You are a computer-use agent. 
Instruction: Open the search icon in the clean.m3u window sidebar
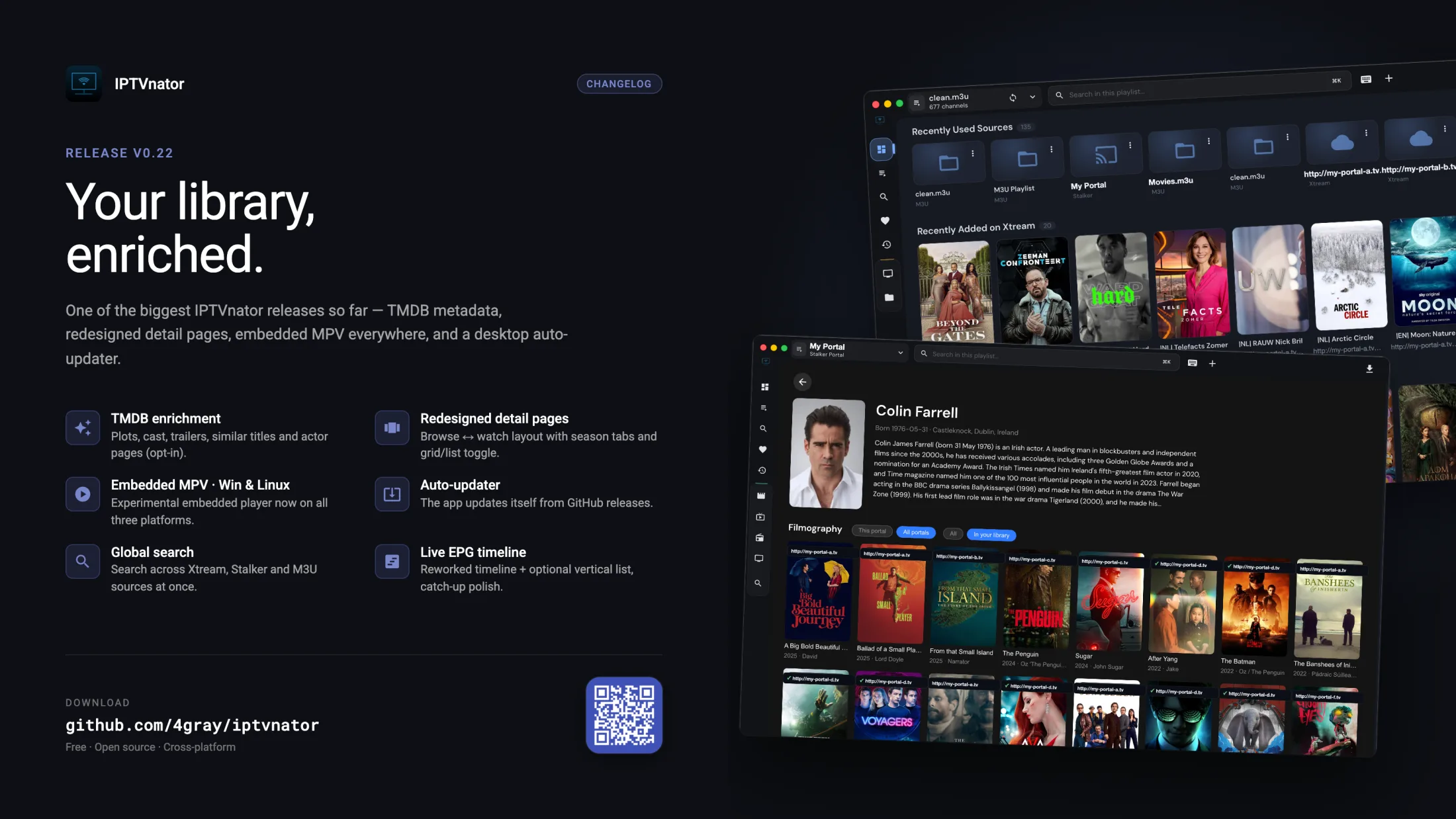[884, 197]
